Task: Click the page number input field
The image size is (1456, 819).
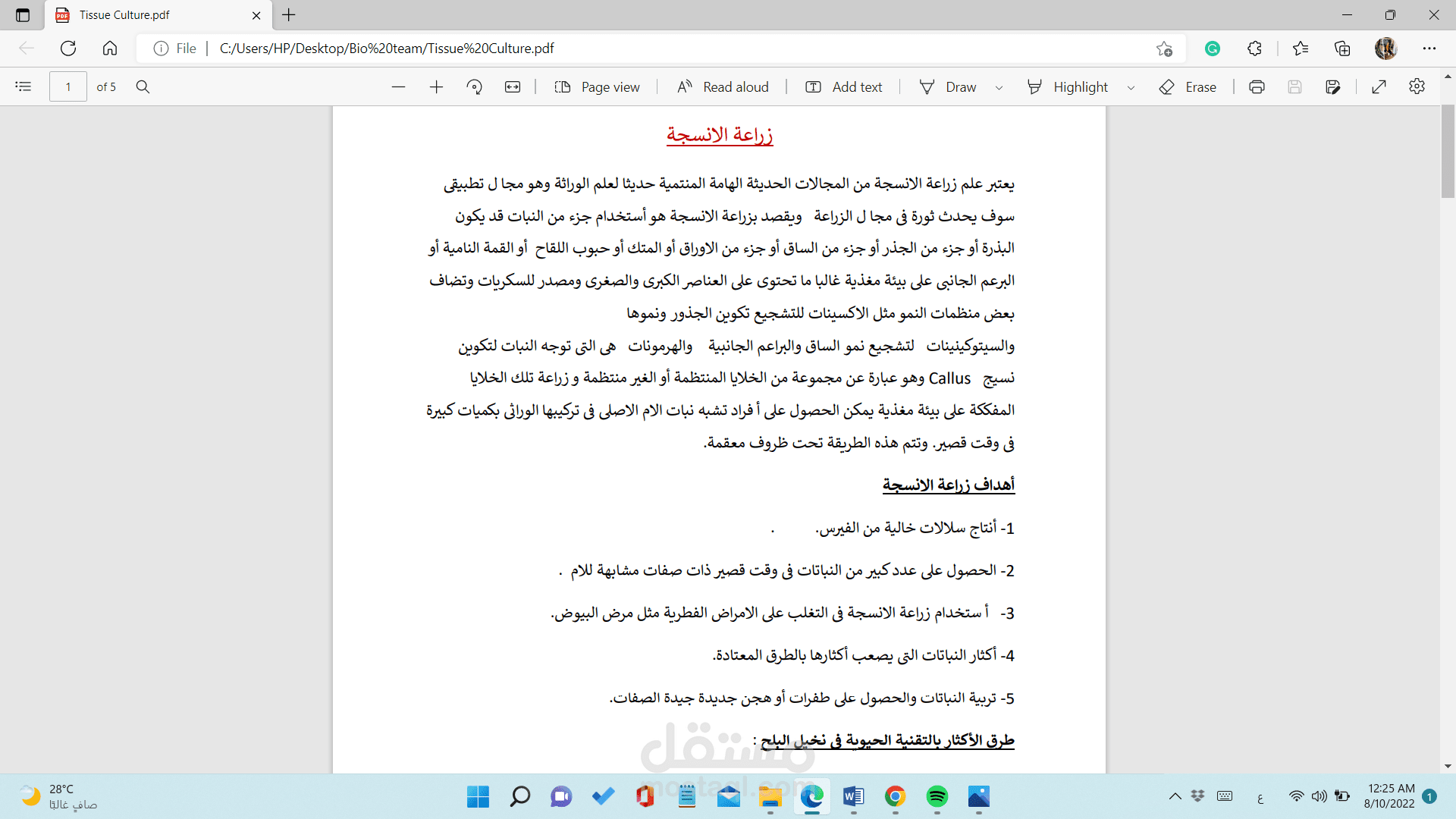Action: point(68,87)
